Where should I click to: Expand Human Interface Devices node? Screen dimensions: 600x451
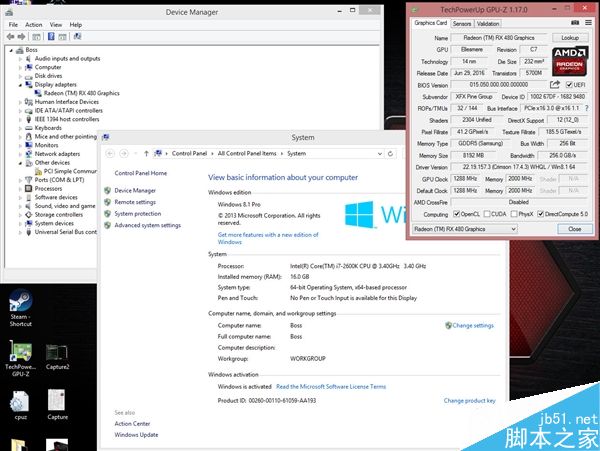click(x=20, y=102)
